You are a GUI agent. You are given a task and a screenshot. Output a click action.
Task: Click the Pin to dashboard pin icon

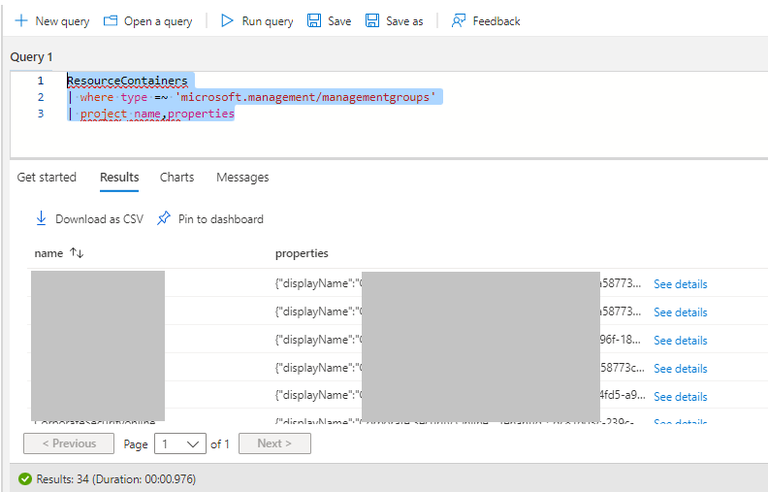click(164, 218)
